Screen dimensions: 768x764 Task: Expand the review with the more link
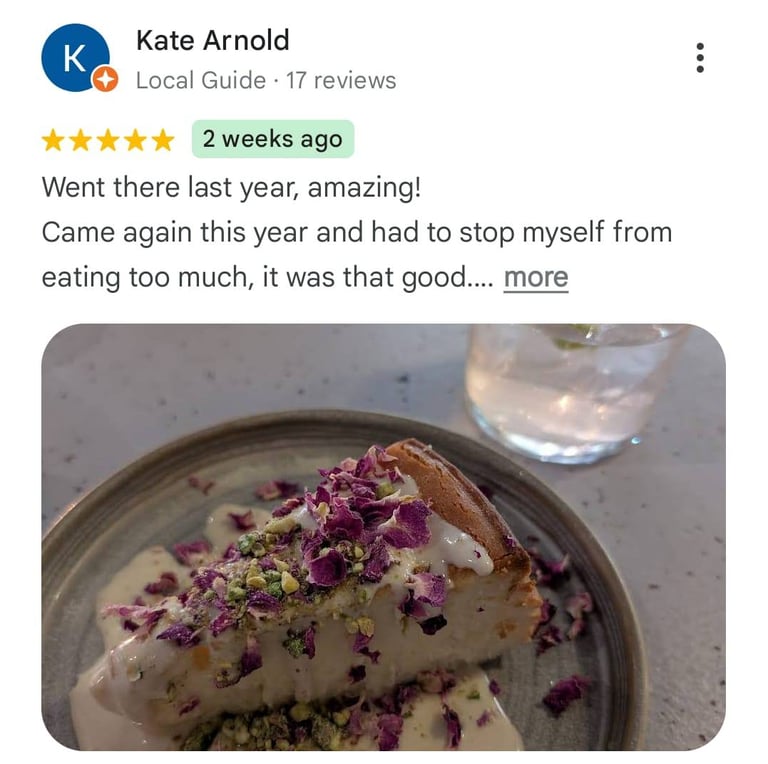536,278
